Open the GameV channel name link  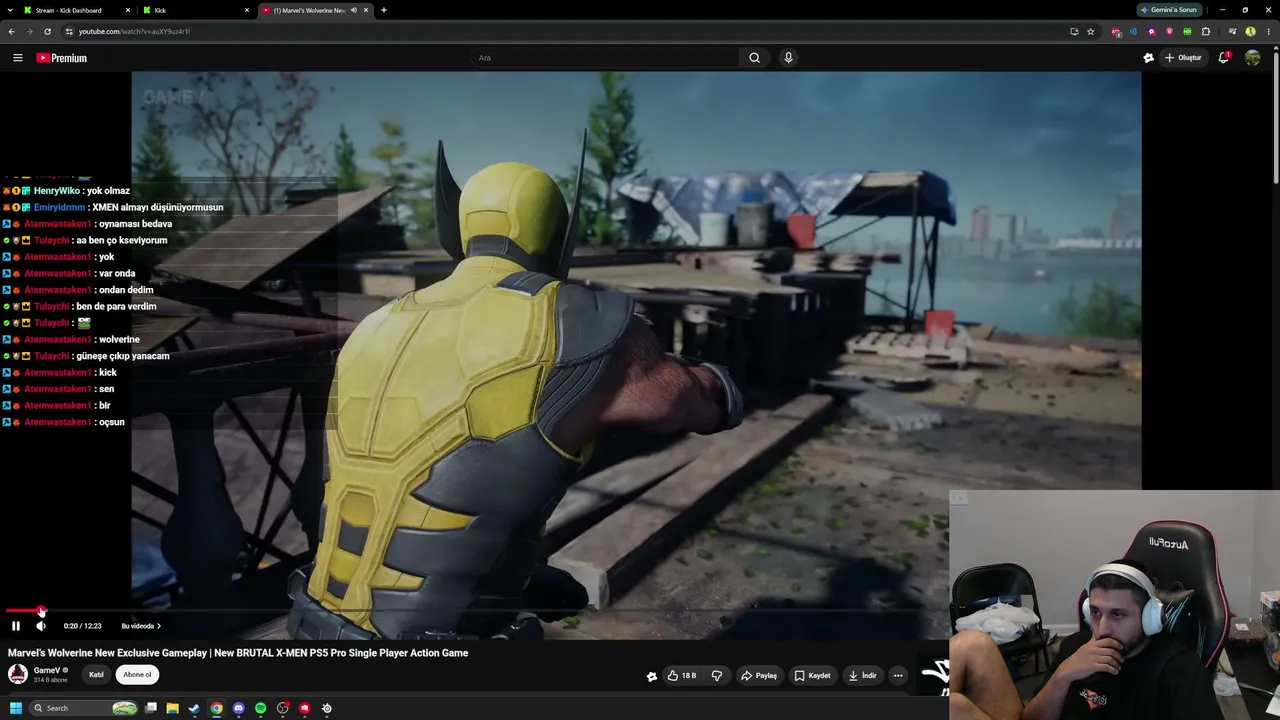(x=47, y=670)
